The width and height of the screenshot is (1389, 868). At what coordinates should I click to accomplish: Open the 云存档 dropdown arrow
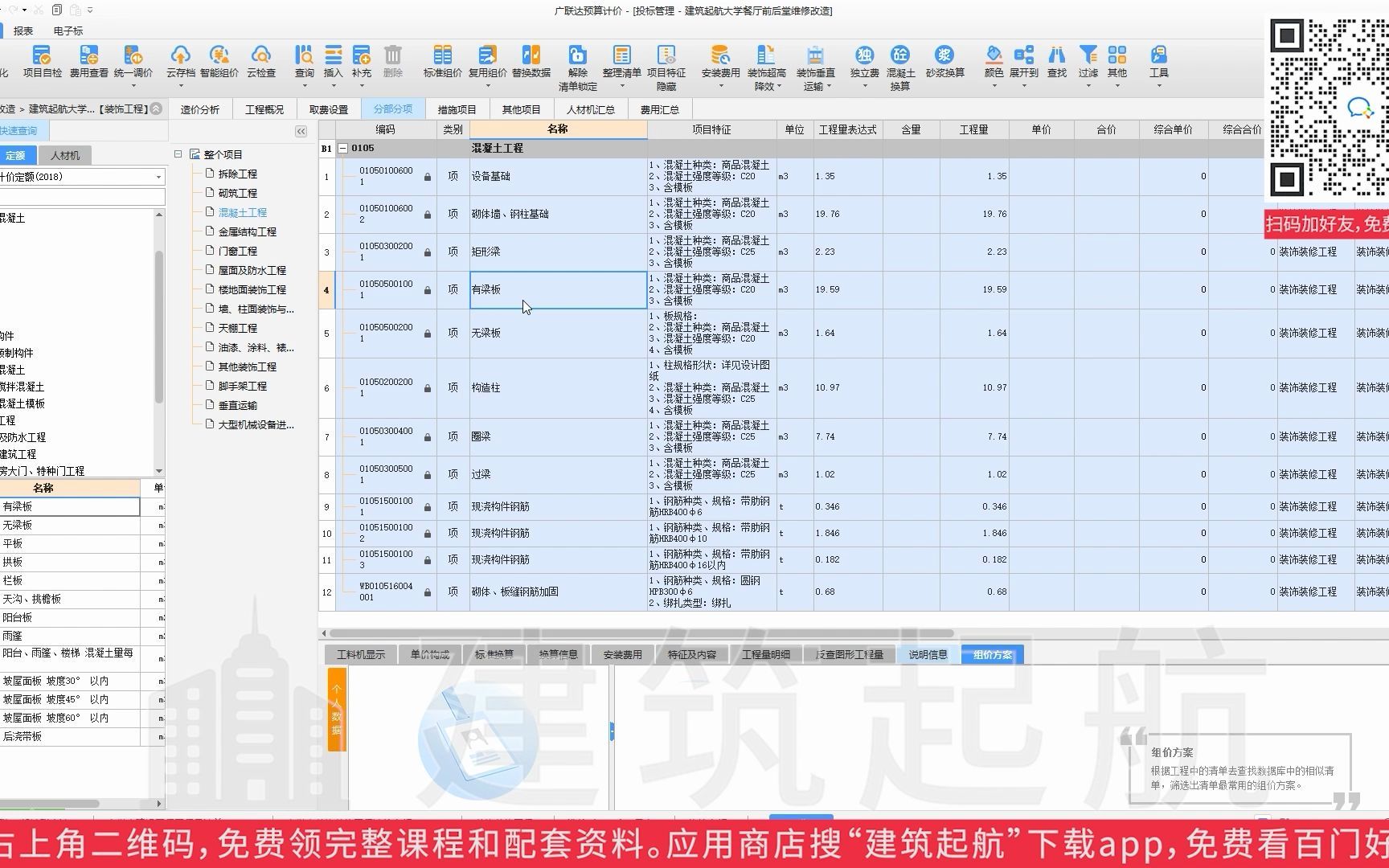point(181,85)
